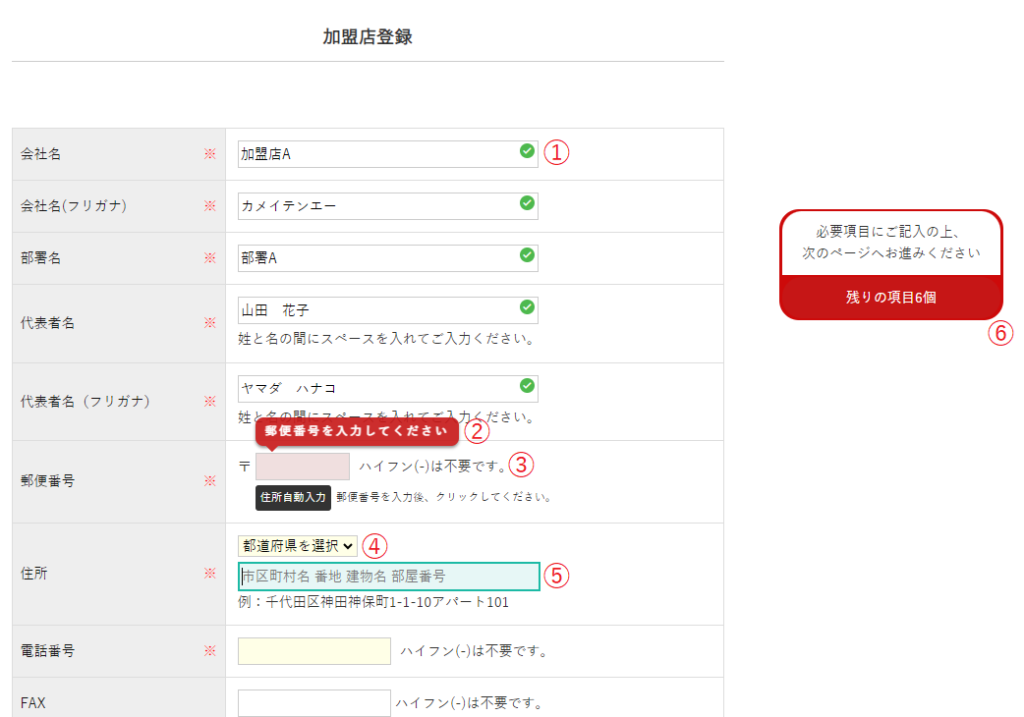Click the 加盟店登録 page heading

367,37
